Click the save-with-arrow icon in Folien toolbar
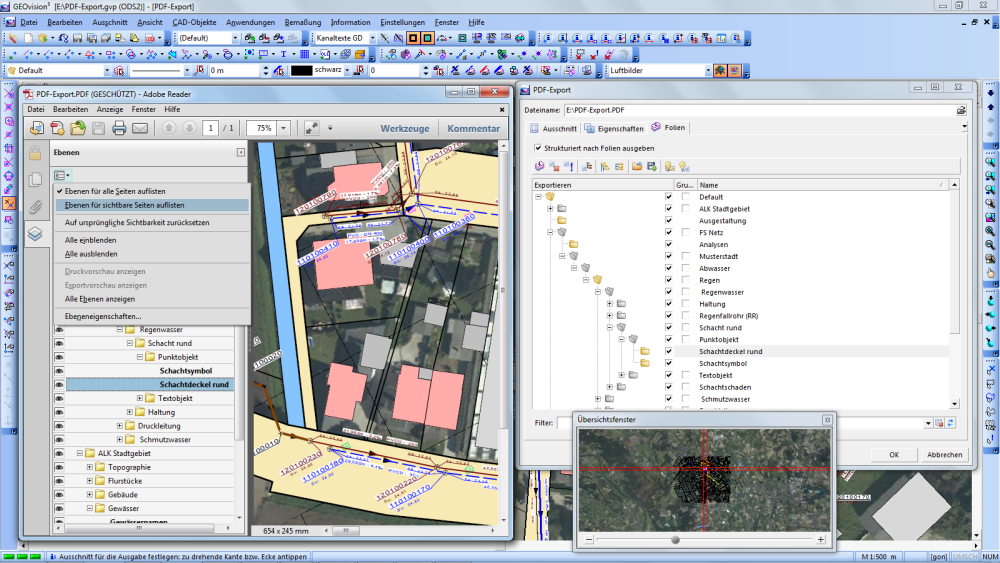 pos(651,166)
